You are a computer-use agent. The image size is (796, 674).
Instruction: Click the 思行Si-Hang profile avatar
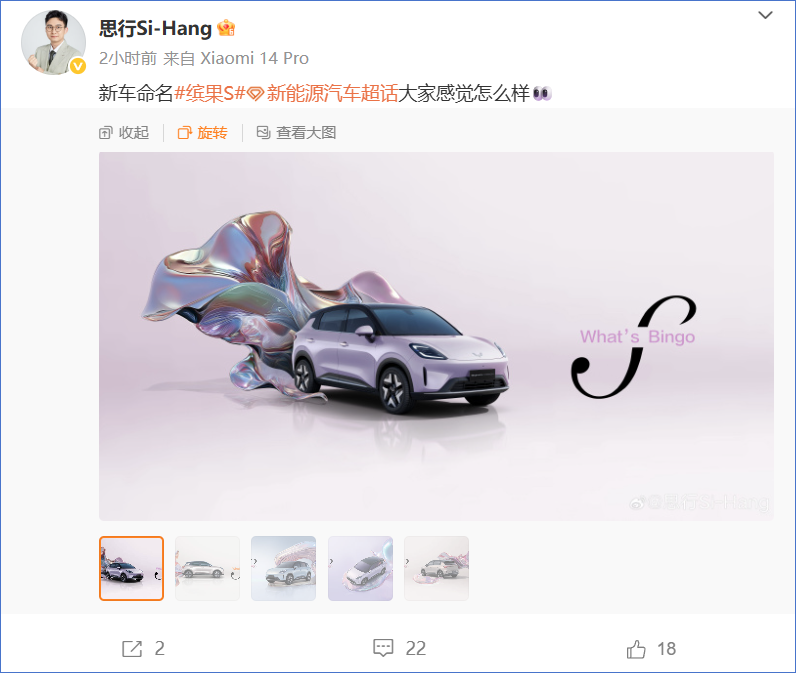pyautogui.click(x=53, y=43)
